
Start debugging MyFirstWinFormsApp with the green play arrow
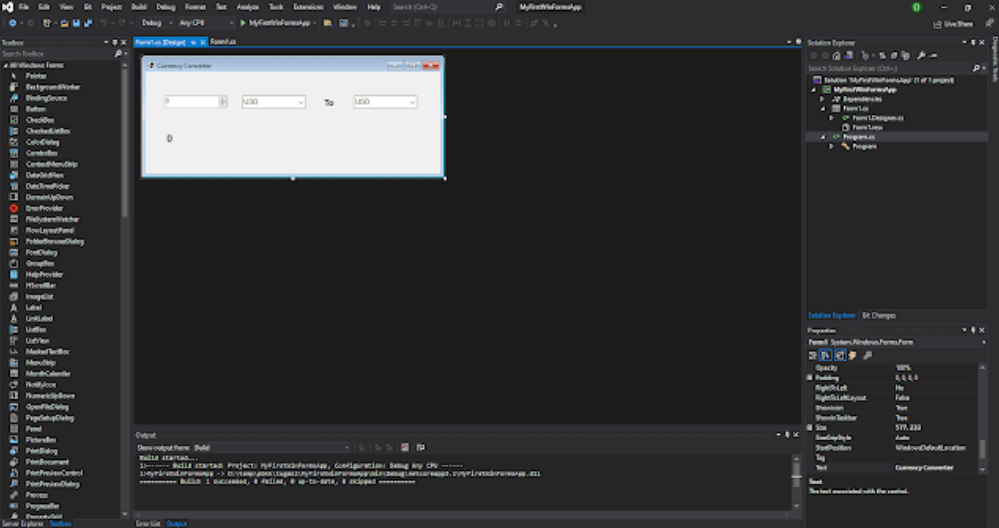[243, 23]
